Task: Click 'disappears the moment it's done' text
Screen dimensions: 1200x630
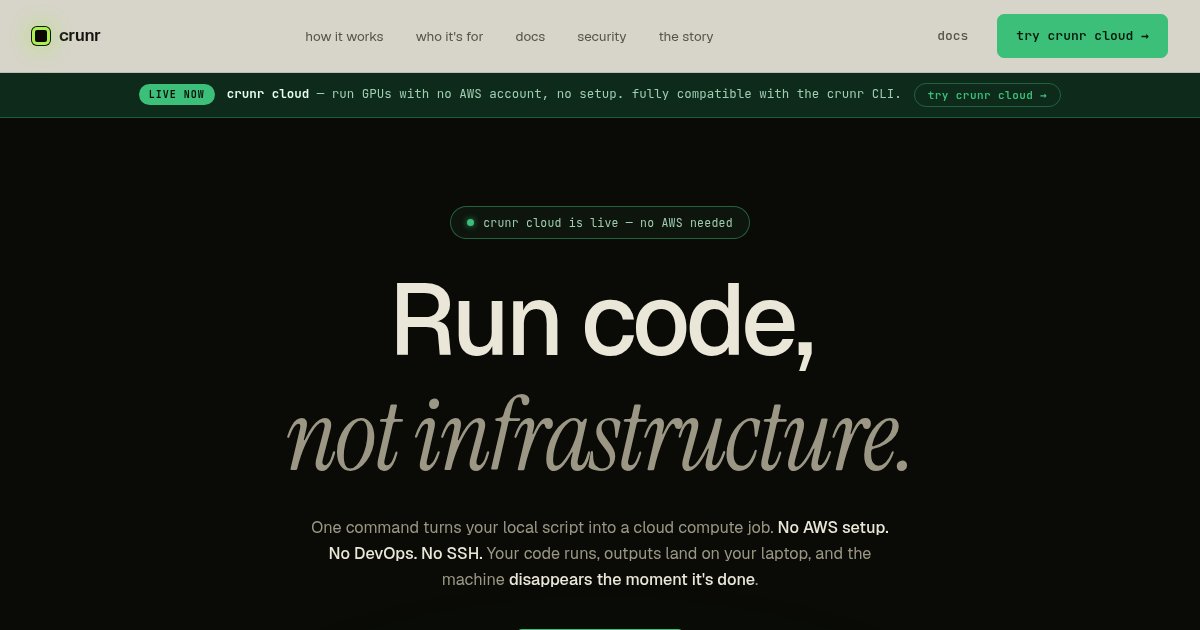Action: 632,579
